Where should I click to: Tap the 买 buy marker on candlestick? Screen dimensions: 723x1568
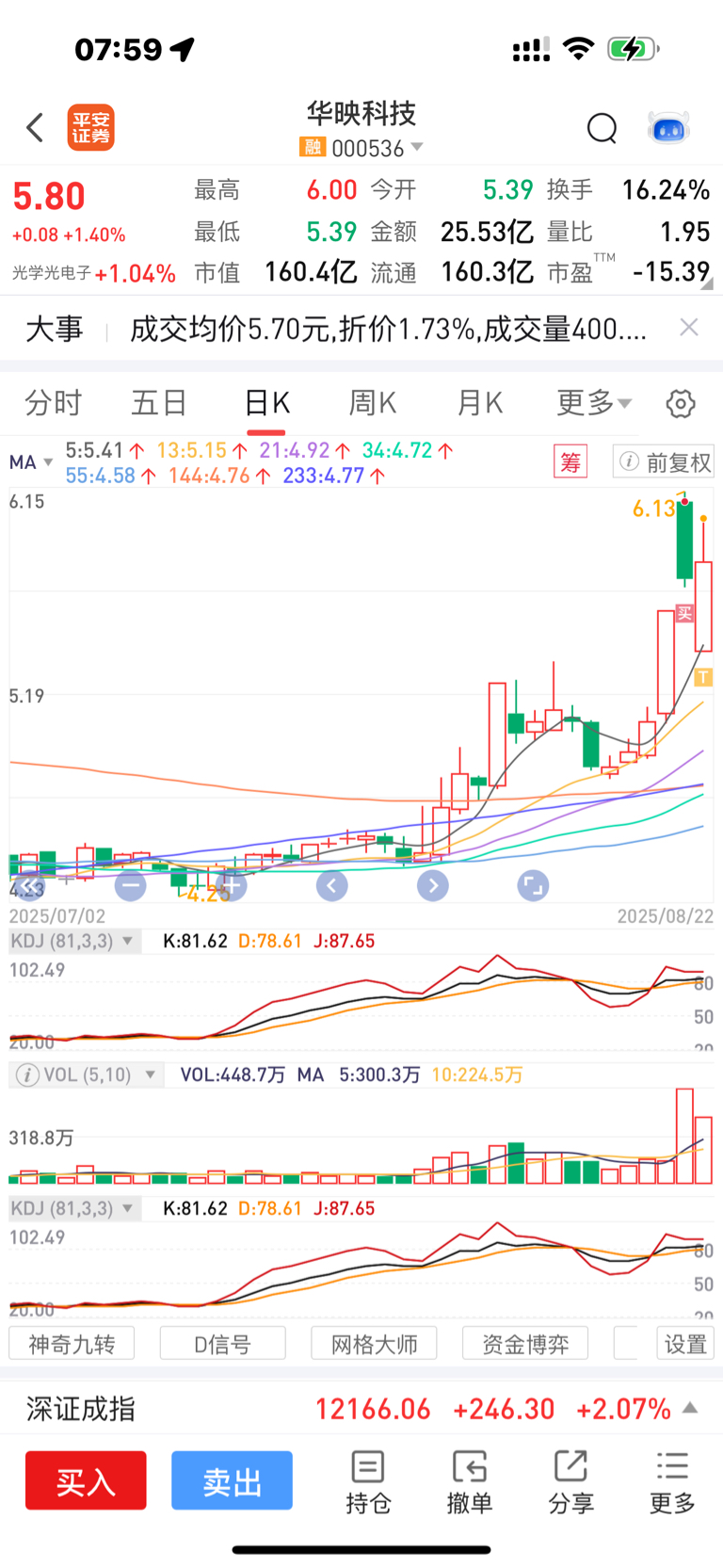coord(684,613)
